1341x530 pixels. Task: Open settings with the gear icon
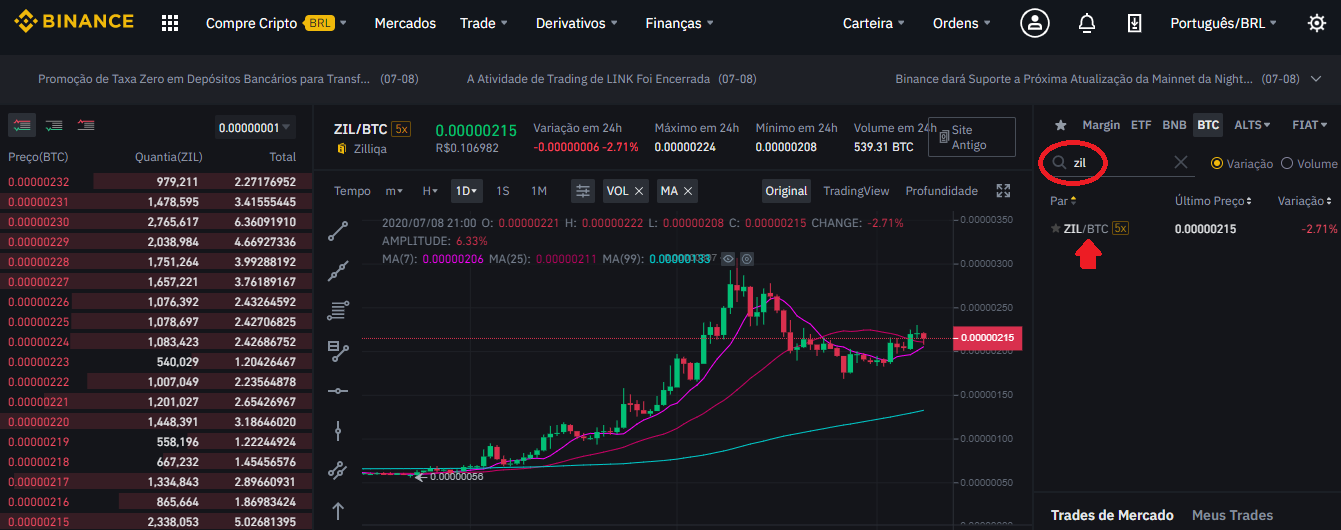1316,23
